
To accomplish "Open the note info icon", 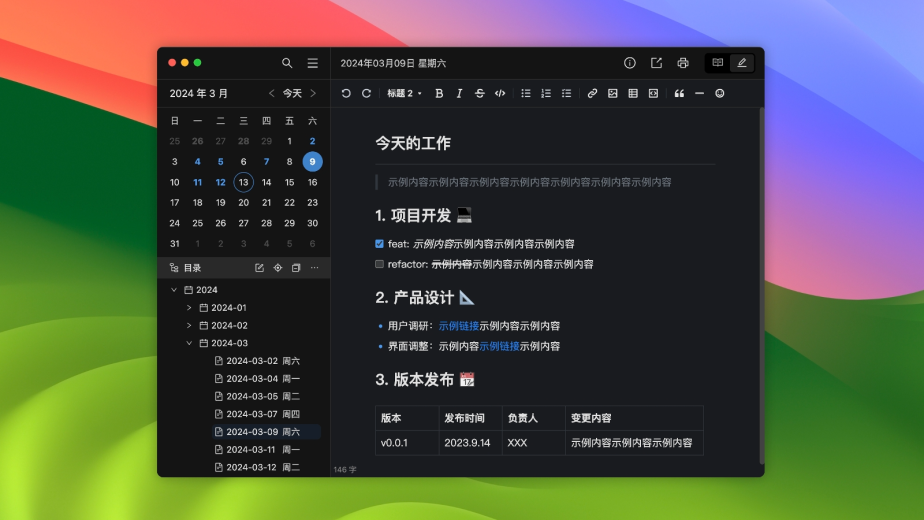I will coord(630,63).
